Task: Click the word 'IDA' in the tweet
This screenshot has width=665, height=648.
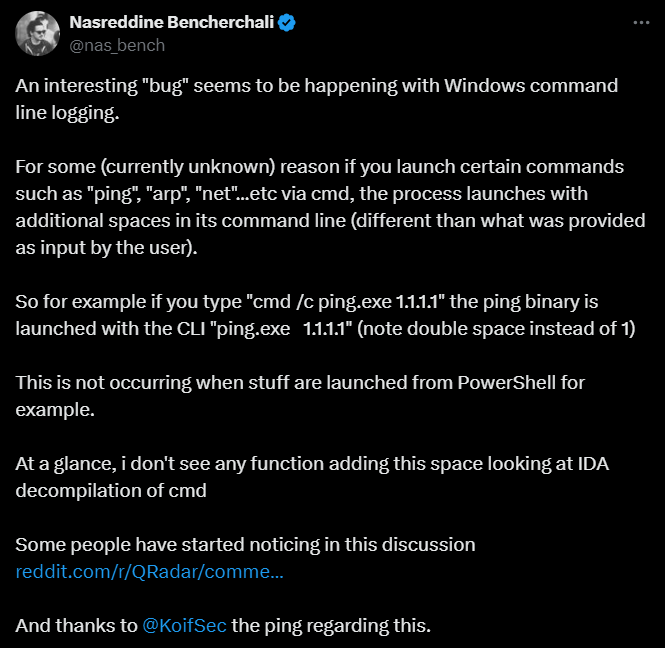Action: click(x=593, y=464)
